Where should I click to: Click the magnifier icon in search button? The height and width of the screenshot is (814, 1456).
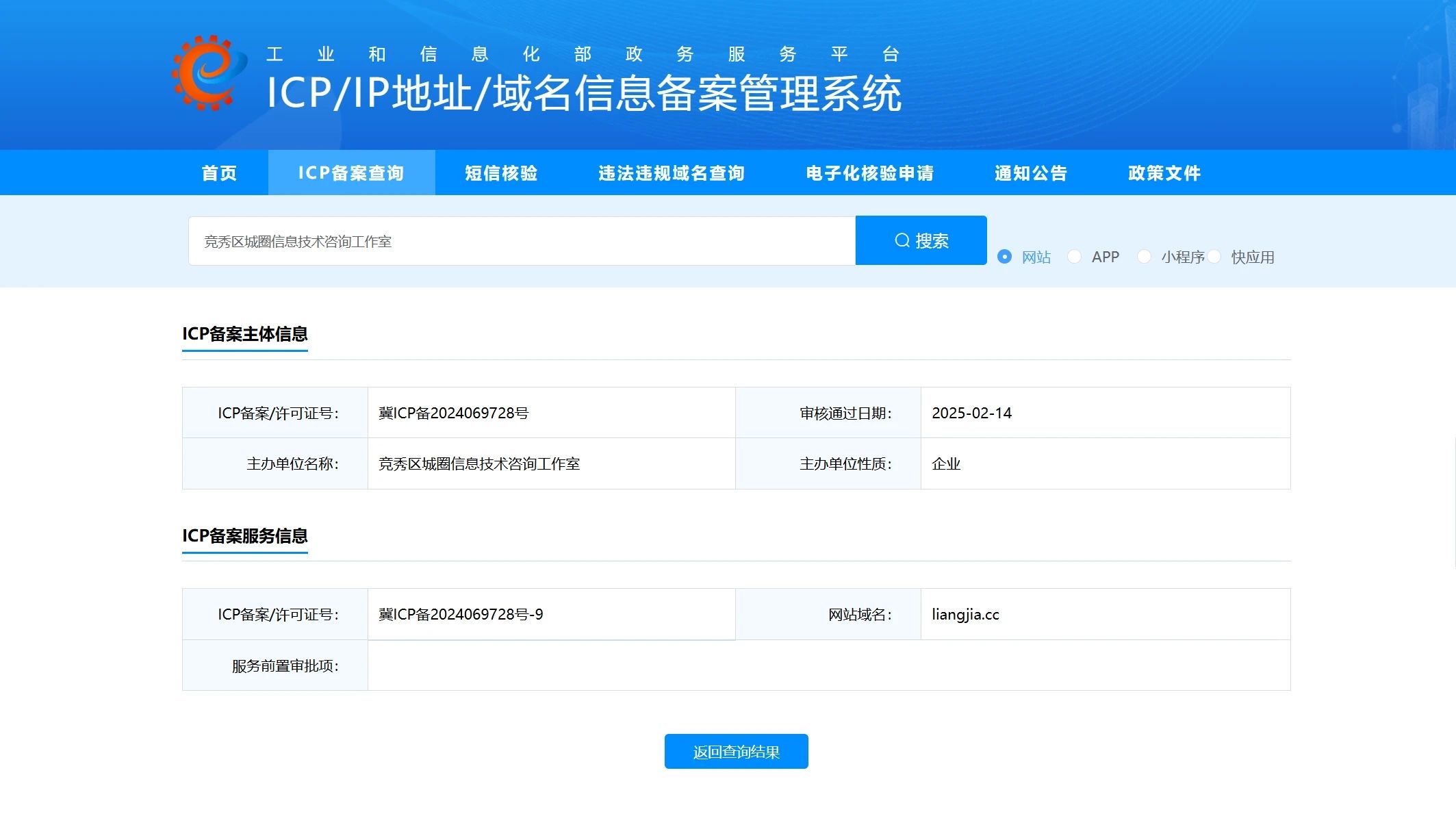[902, 240]
